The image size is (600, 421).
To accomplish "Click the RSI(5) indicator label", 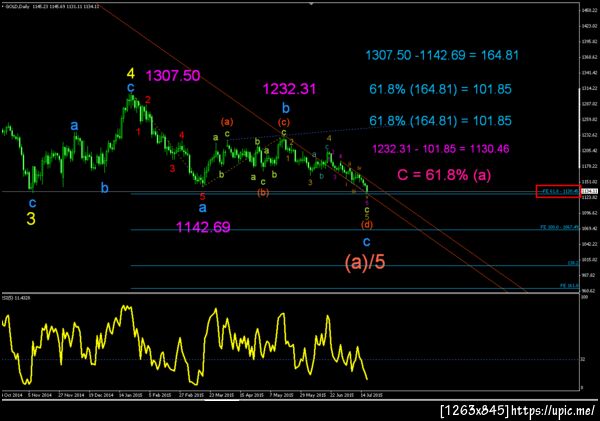I will pos(16,297).
